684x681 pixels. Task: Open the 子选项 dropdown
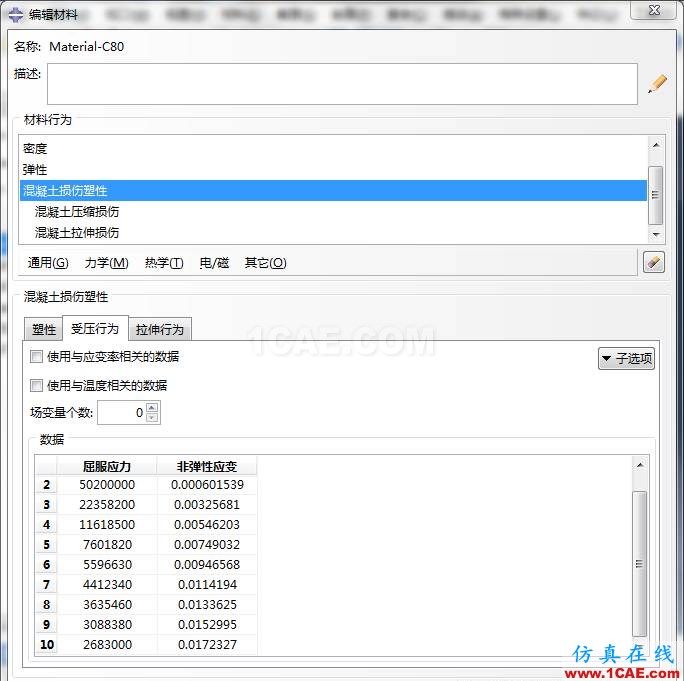coord(626,359)
